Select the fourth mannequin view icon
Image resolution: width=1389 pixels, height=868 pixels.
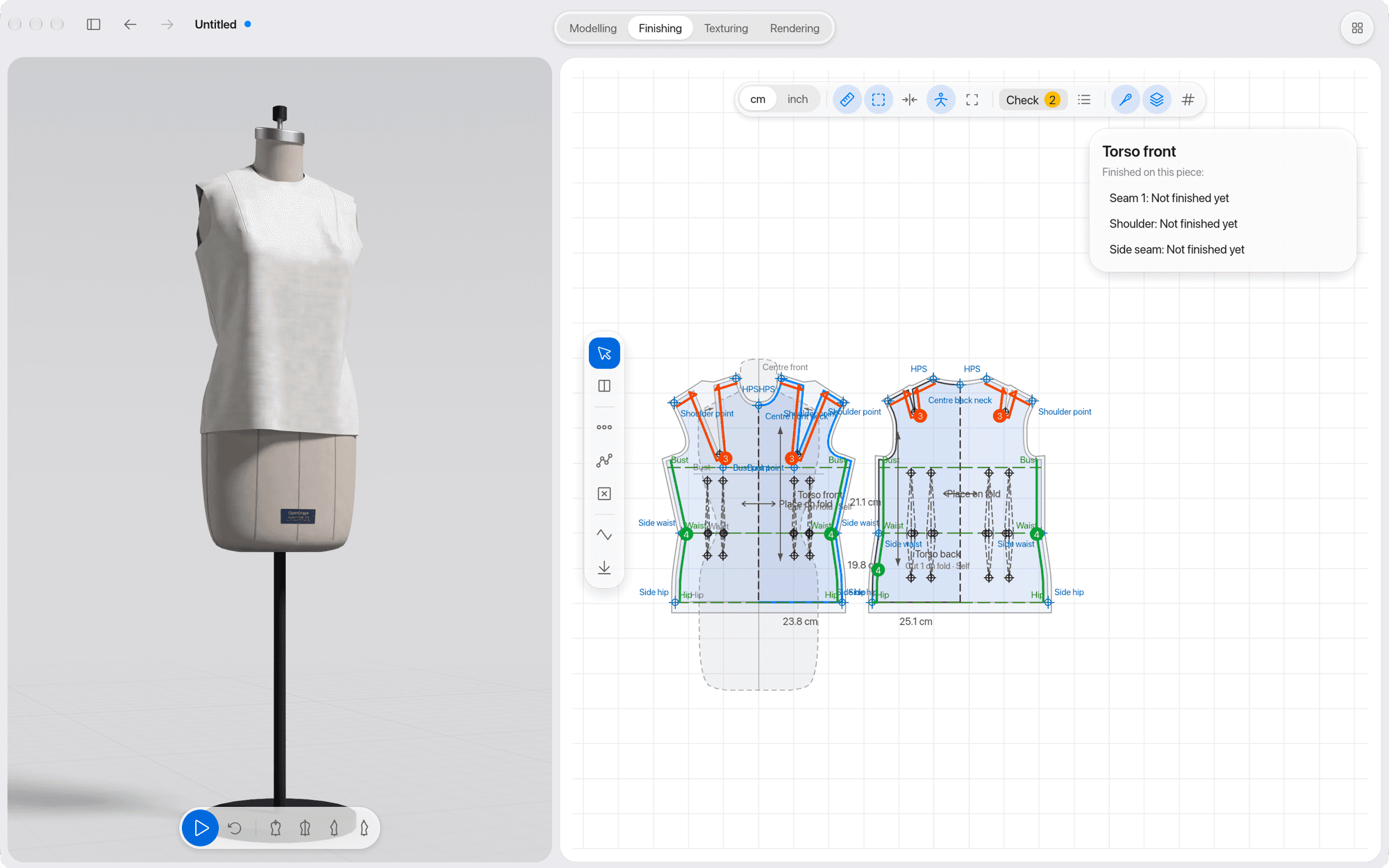point(364,828)
